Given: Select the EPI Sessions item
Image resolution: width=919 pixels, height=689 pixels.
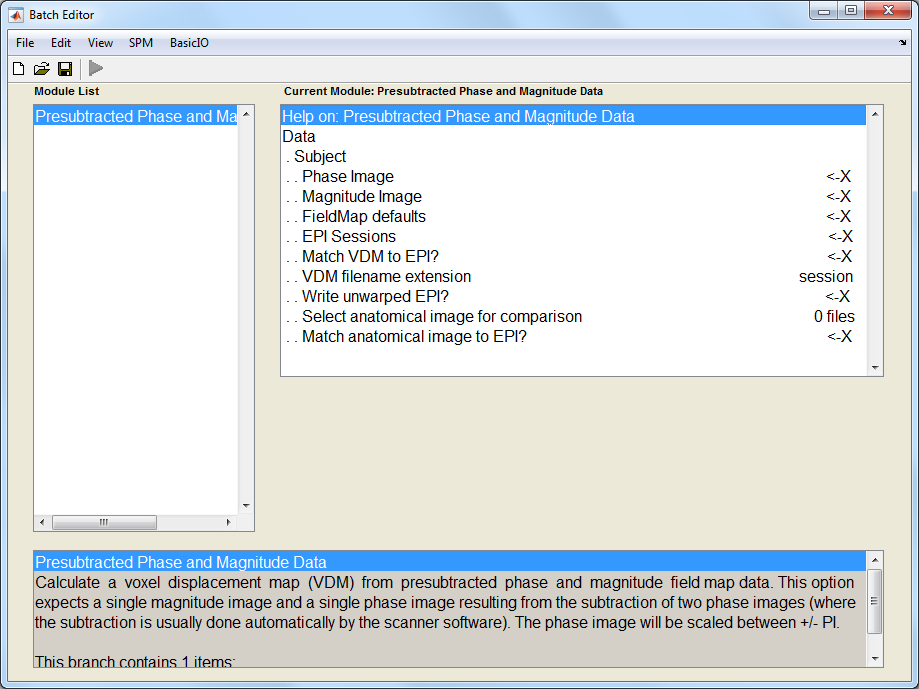Looking at the screenshot, I should tap(349, 237).
